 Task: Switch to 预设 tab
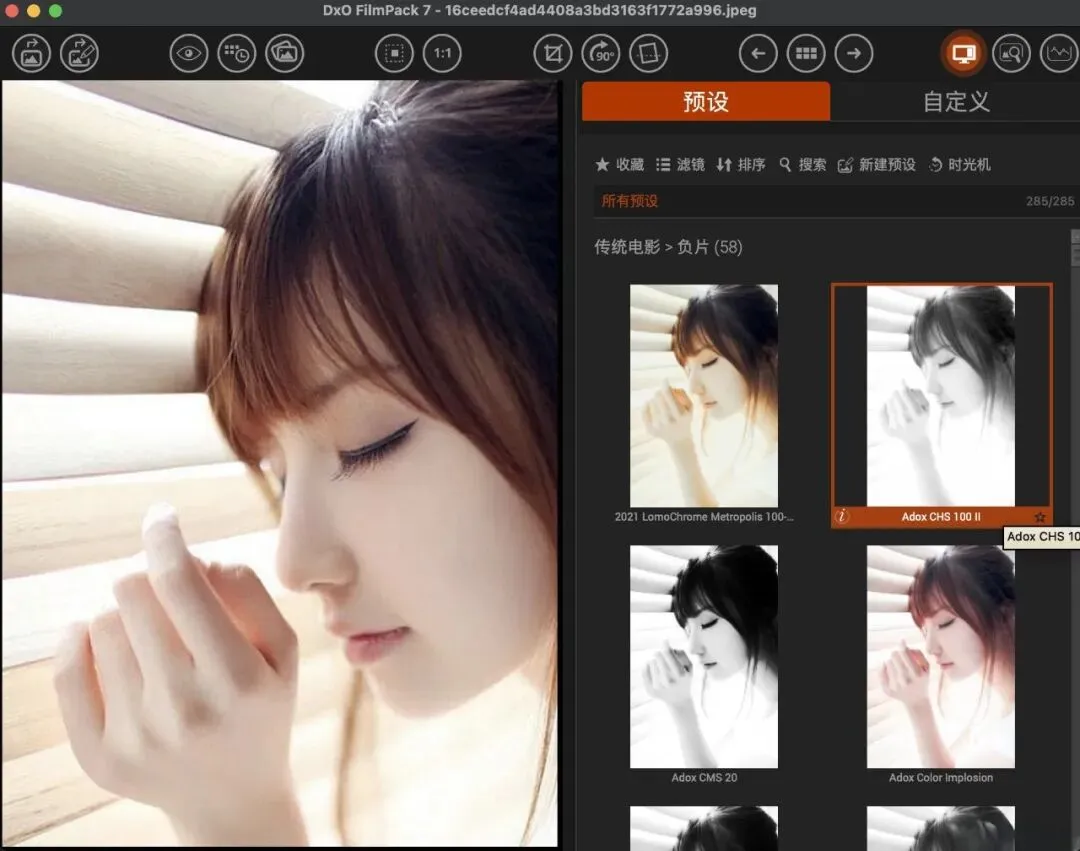(706, 101)
